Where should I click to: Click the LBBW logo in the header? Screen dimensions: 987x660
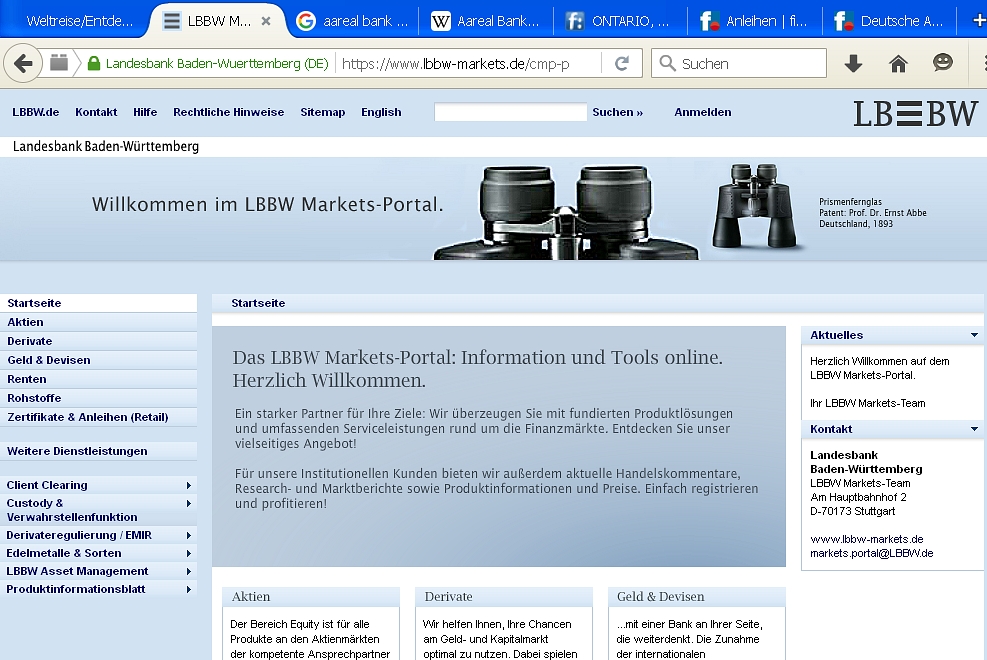[x=915, y=114]
